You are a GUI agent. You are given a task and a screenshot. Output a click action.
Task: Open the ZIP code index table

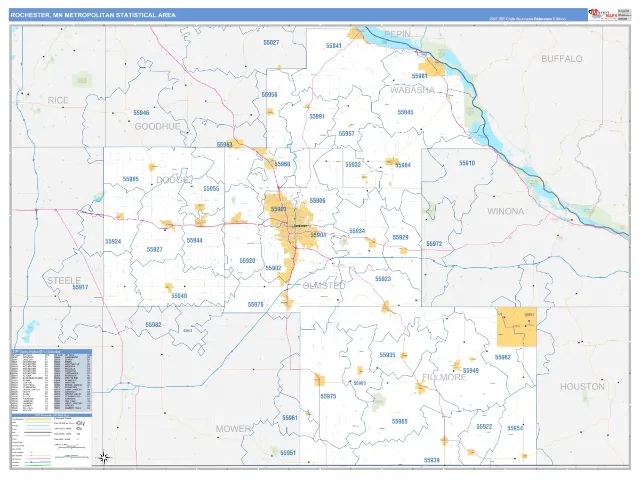(x=51, y=380)
